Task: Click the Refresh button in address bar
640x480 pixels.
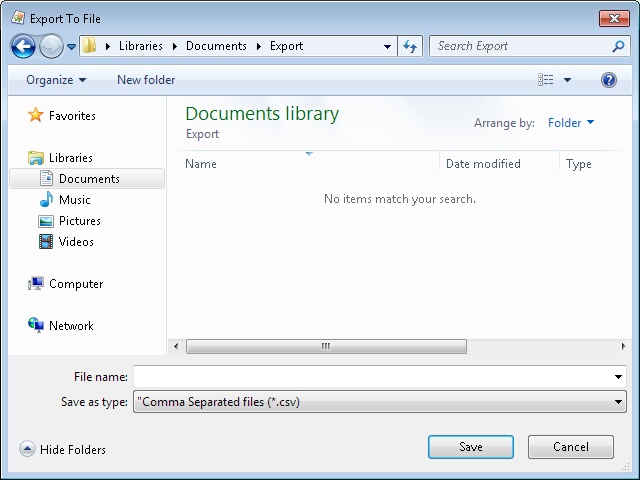Action: [x=410, y=46]
